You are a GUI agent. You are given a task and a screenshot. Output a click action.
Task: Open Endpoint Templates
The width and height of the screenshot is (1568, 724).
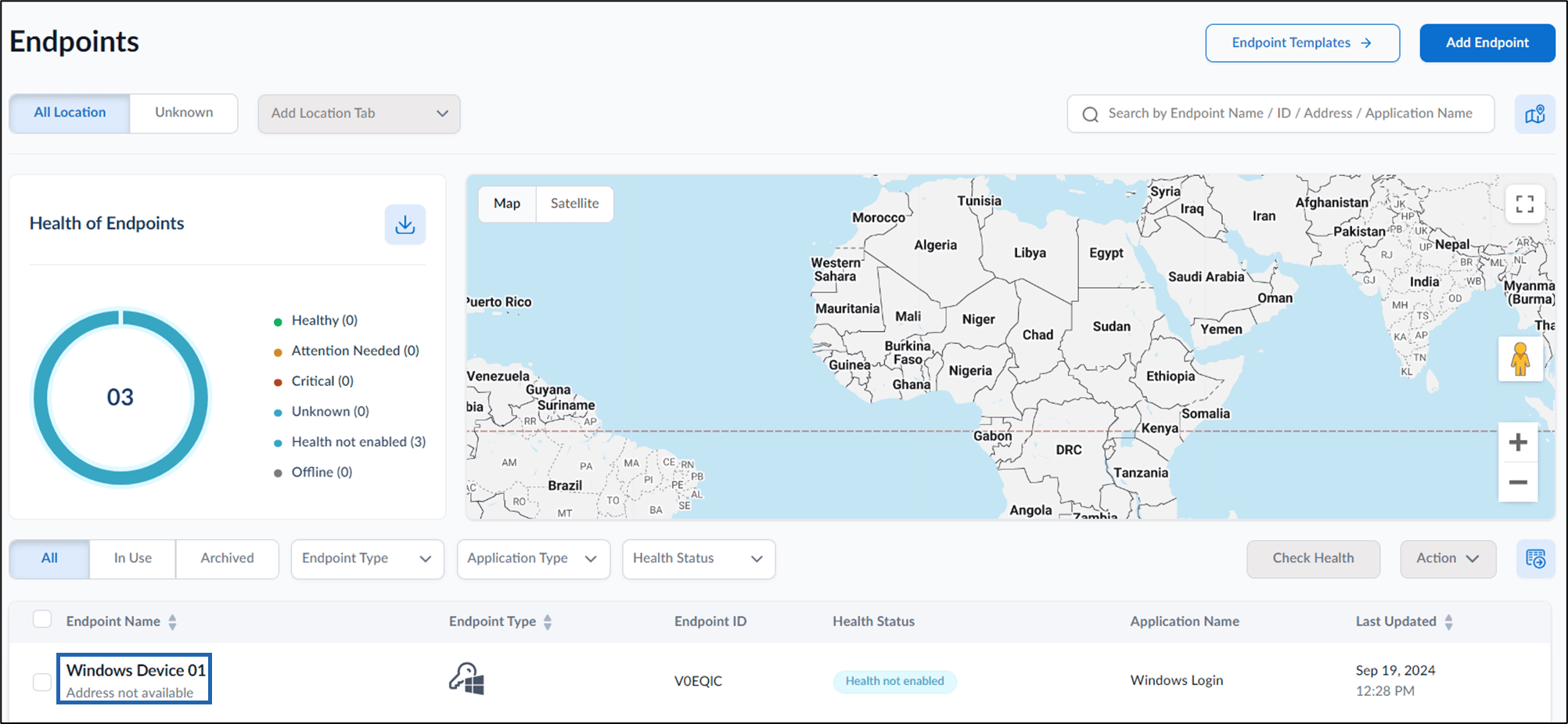[1302, 43]
